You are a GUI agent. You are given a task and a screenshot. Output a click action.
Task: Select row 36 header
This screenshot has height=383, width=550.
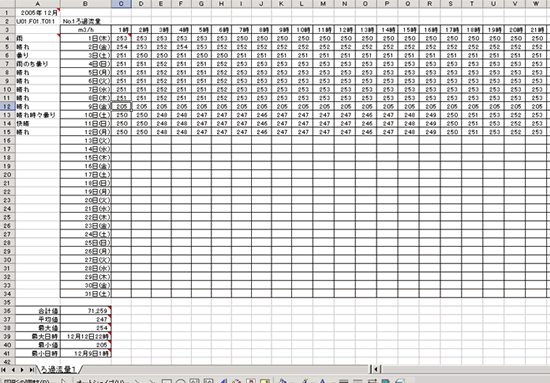click(7, 311)
